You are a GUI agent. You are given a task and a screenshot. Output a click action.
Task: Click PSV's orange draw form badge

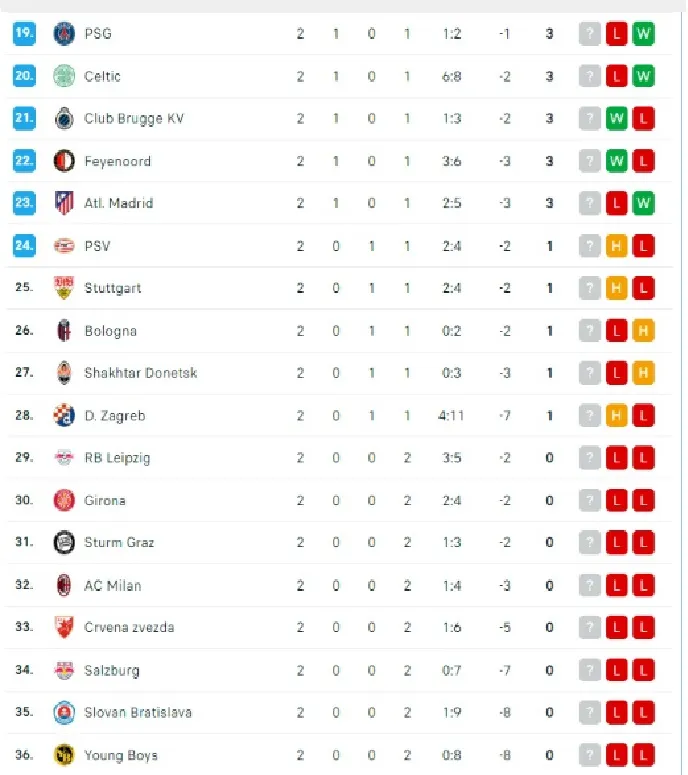click(x=617, y=246)
